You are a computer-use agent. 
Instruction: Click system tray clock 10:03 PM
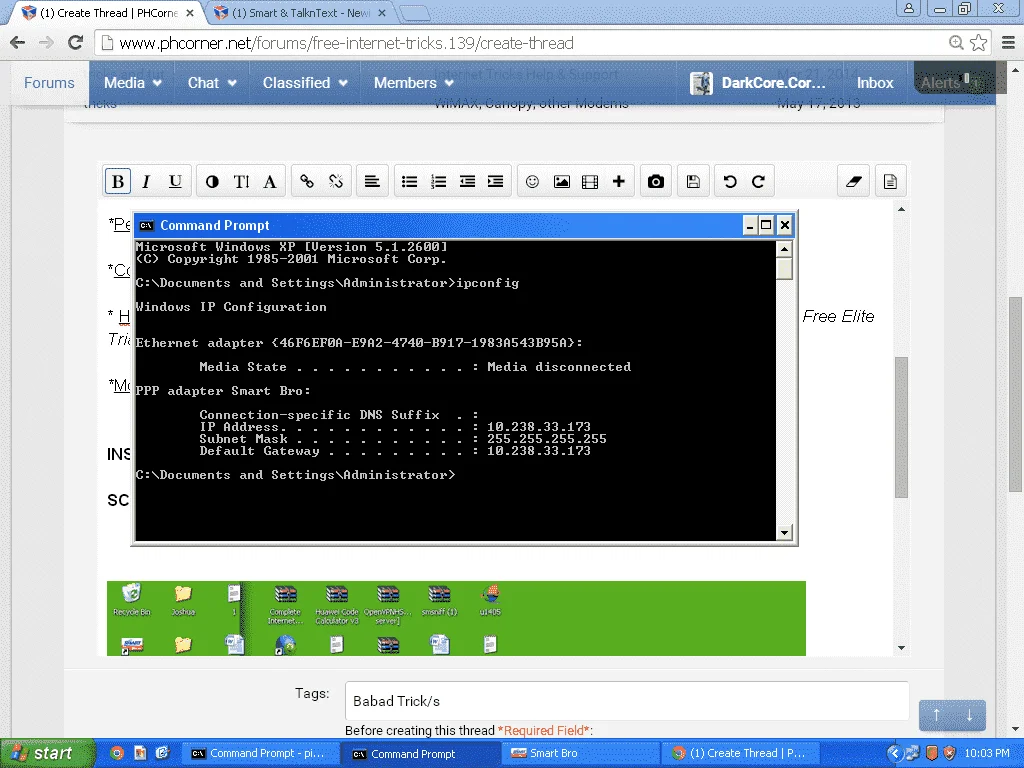987,753
